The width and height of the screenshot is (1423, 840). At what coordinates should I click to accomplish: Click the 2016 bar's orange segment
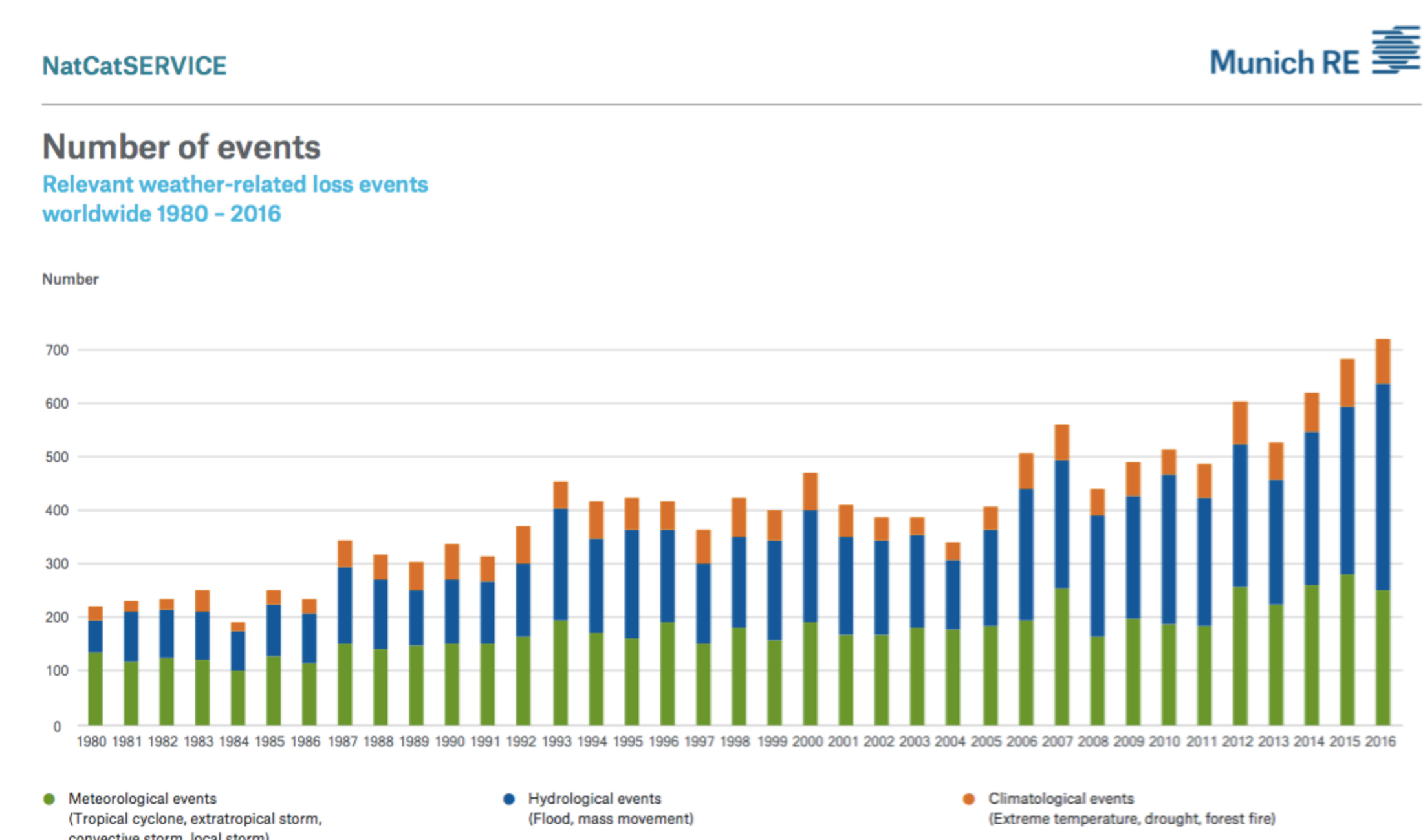click(1382, 361)
